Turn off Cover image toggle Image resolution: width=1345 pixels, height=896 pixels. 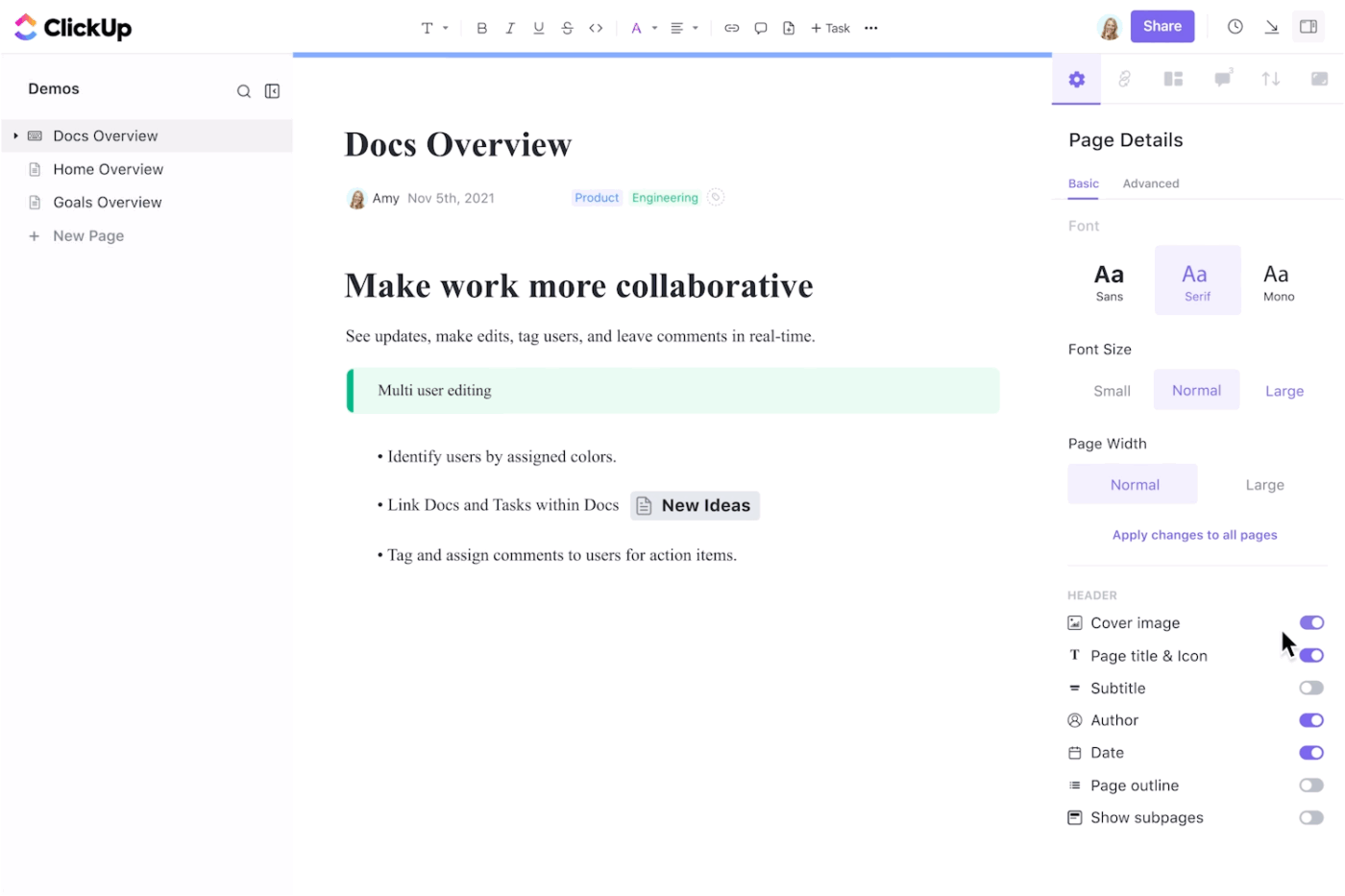1311,623
